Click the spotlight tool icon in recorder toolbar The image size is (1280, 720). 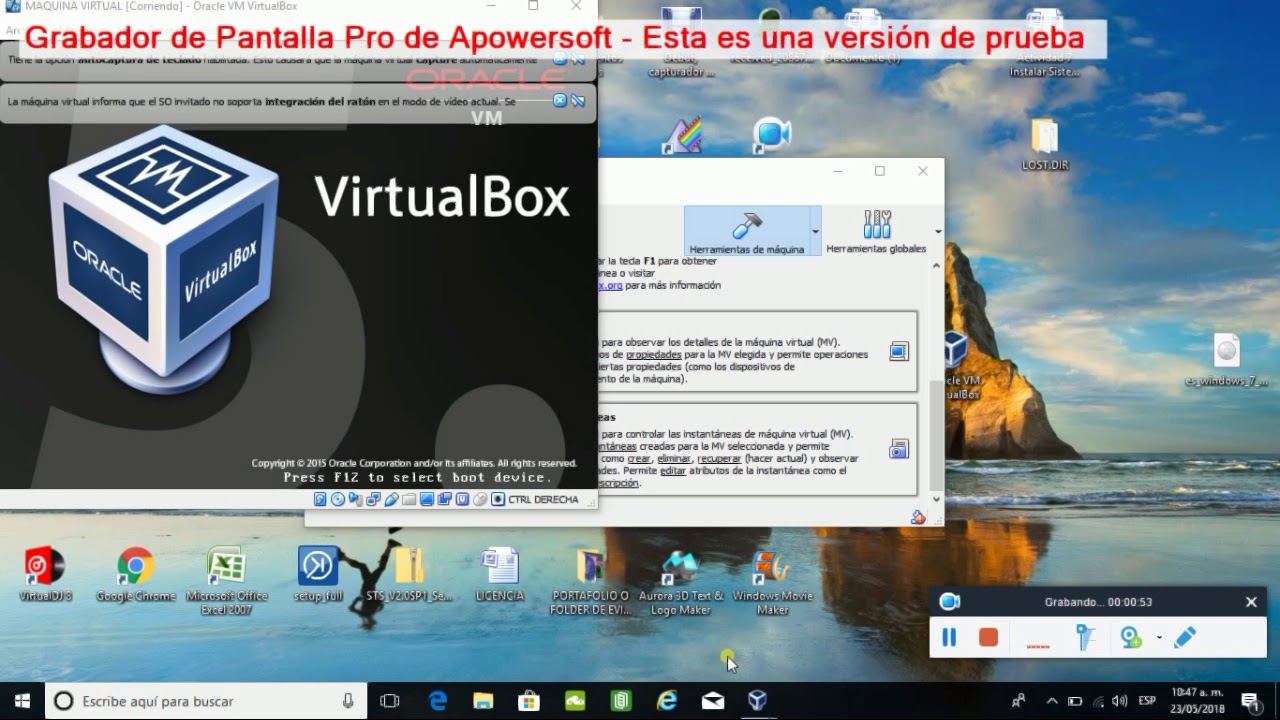point(1085,637)
